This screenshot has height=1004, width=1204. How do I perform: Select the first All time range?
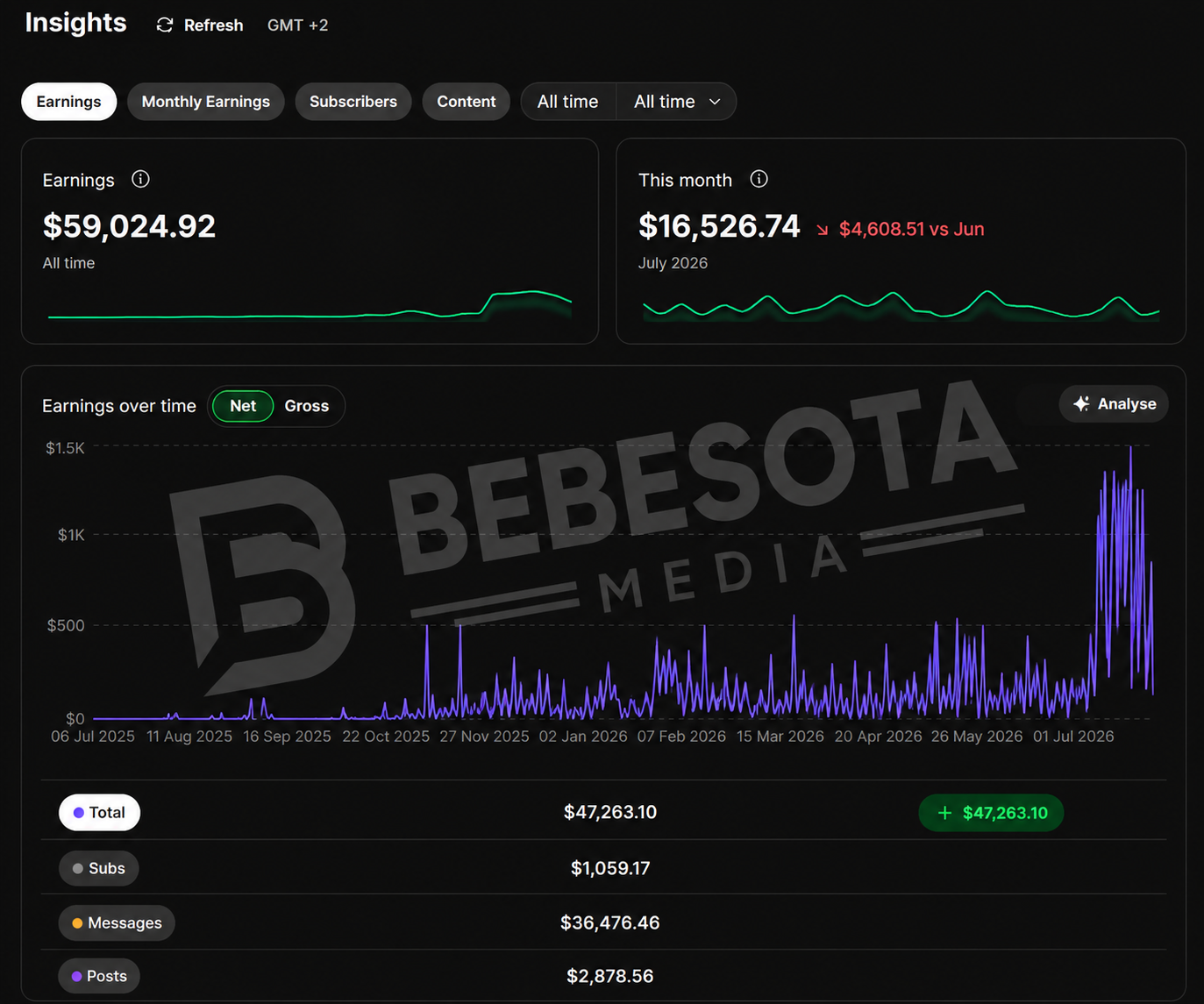pyautogui.click(x=568, y=102)
